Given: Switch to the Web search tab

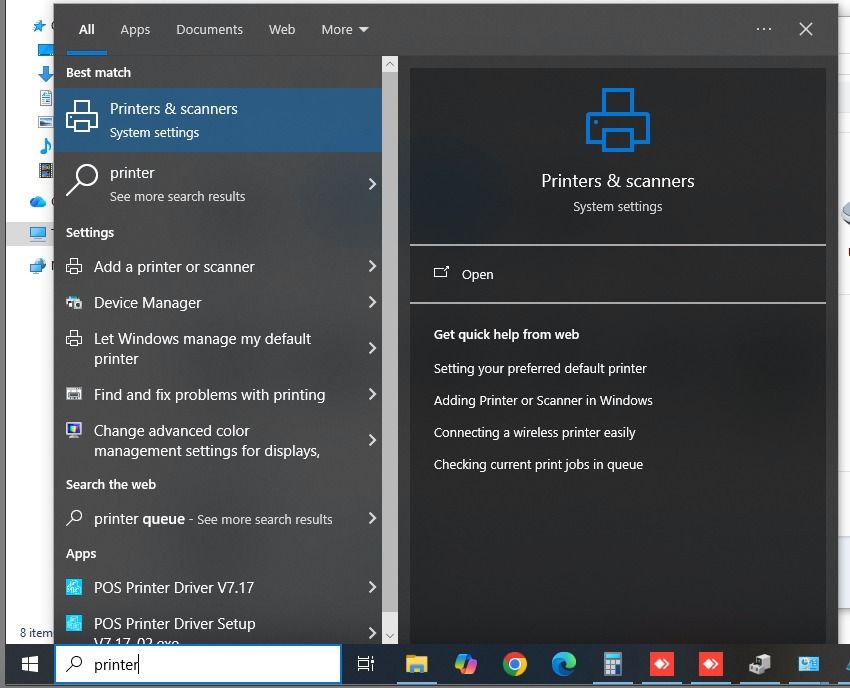Looking at the screenshot, I should pyautogui.click(x=282, y=29).
